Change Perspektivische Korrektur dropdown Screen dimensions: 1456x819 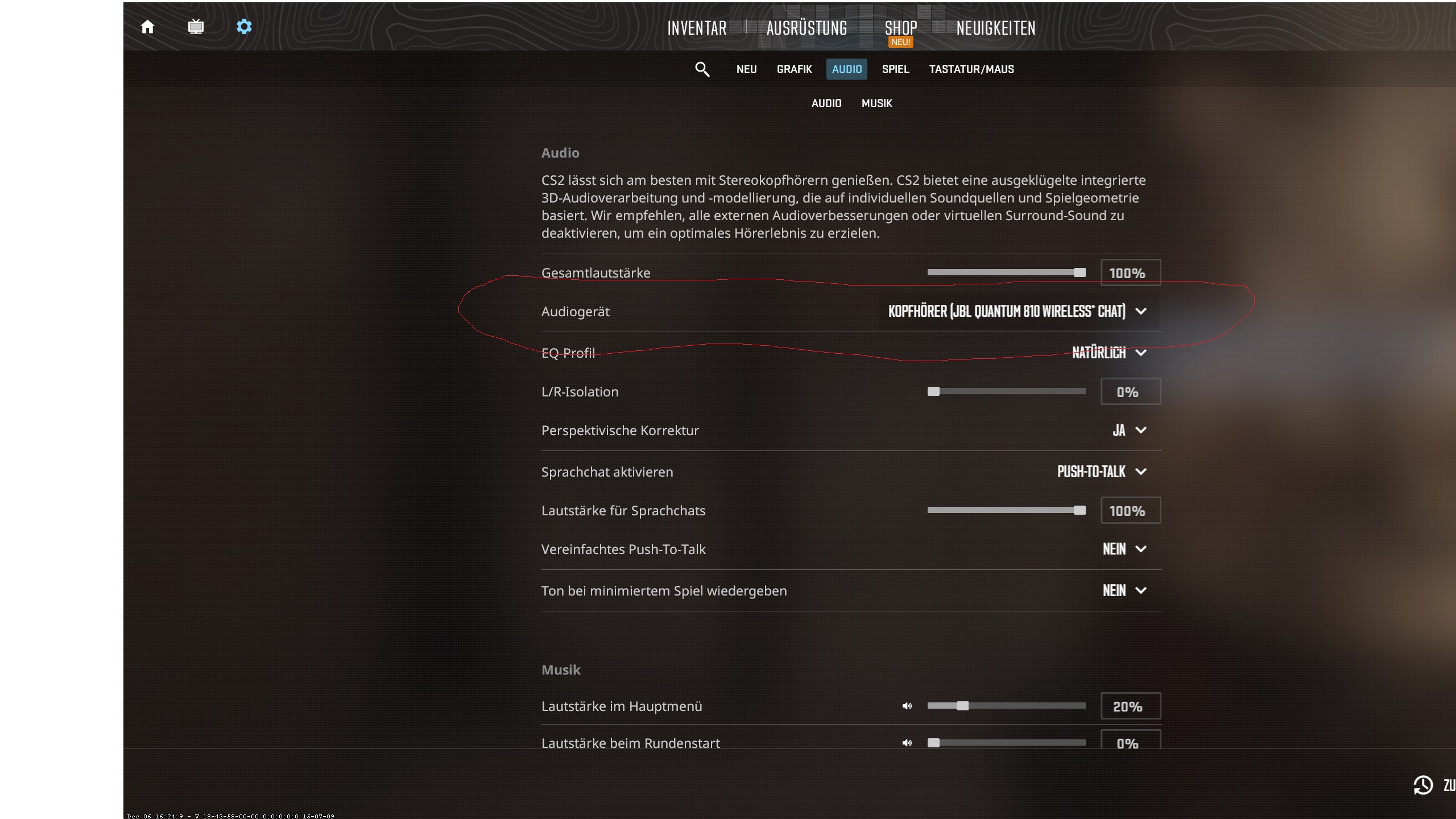coord(1128,430)
